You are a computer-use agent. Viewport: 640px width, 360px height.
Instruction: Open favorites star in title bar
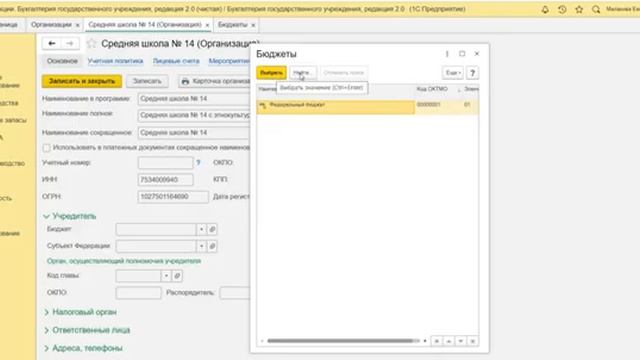tap(579, 9)
